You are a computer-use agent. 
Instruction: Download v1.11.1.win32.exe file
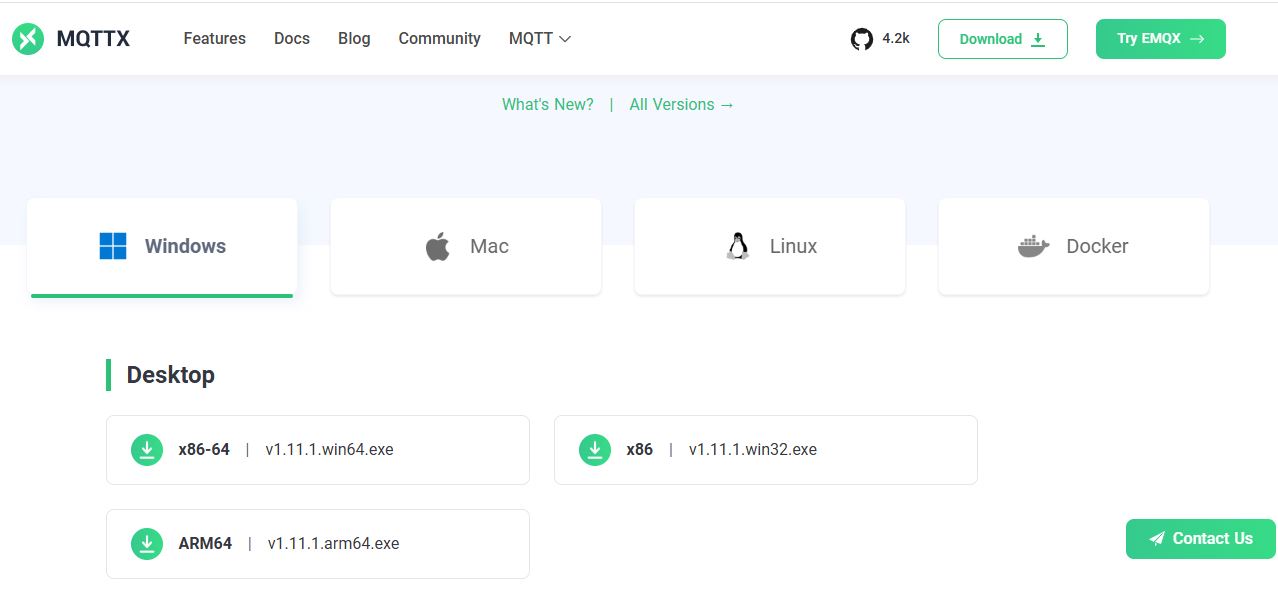click(753, 450)
